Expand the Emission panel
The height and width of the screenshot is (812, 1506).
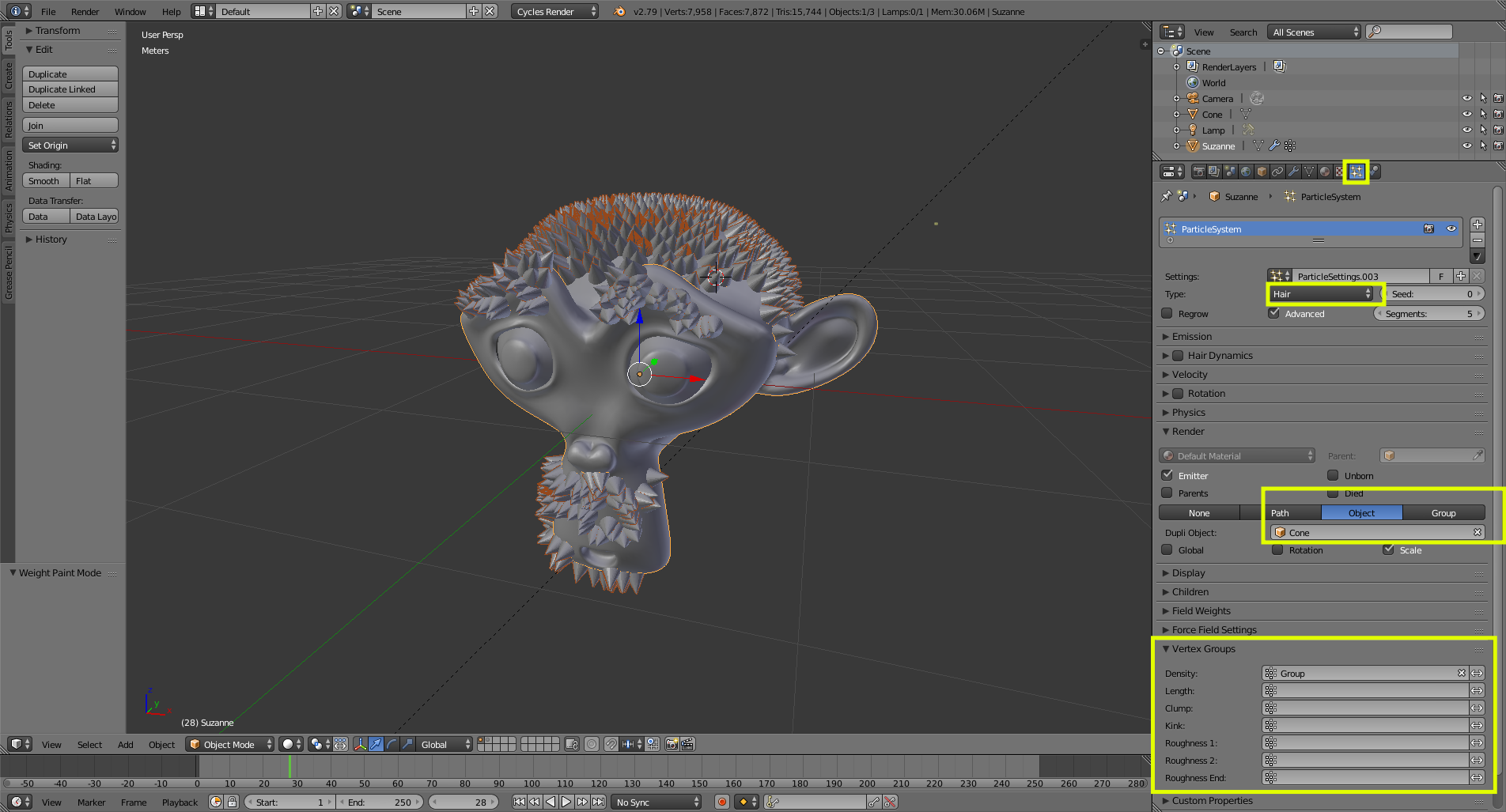pyautogui.click(x=1192, y=336)
